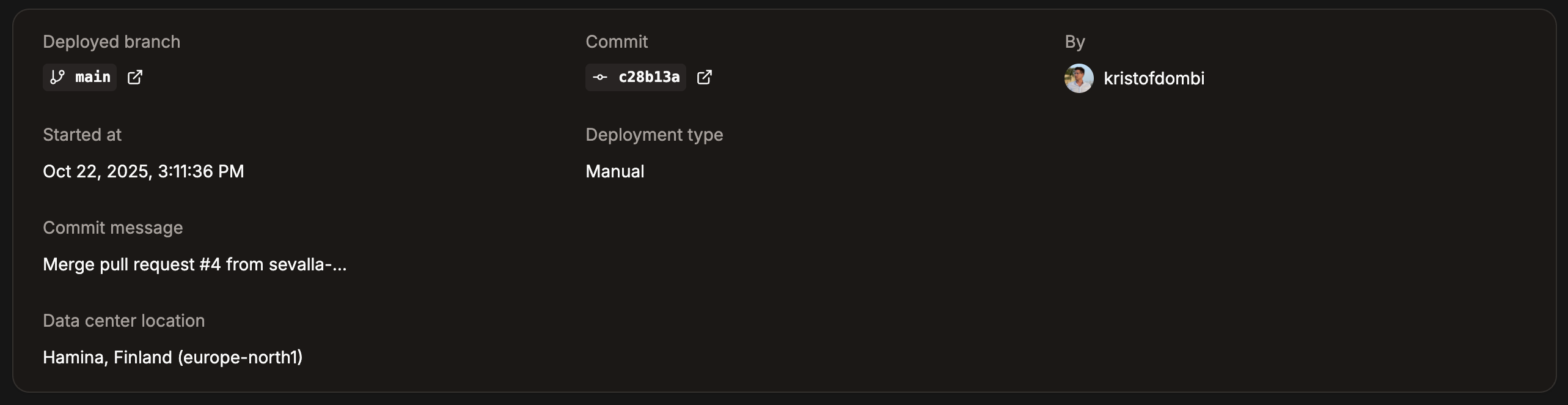The height and width of the screenshot is (405, 1568).
Task: Select the main branch badge
Action: click(79, 77)
